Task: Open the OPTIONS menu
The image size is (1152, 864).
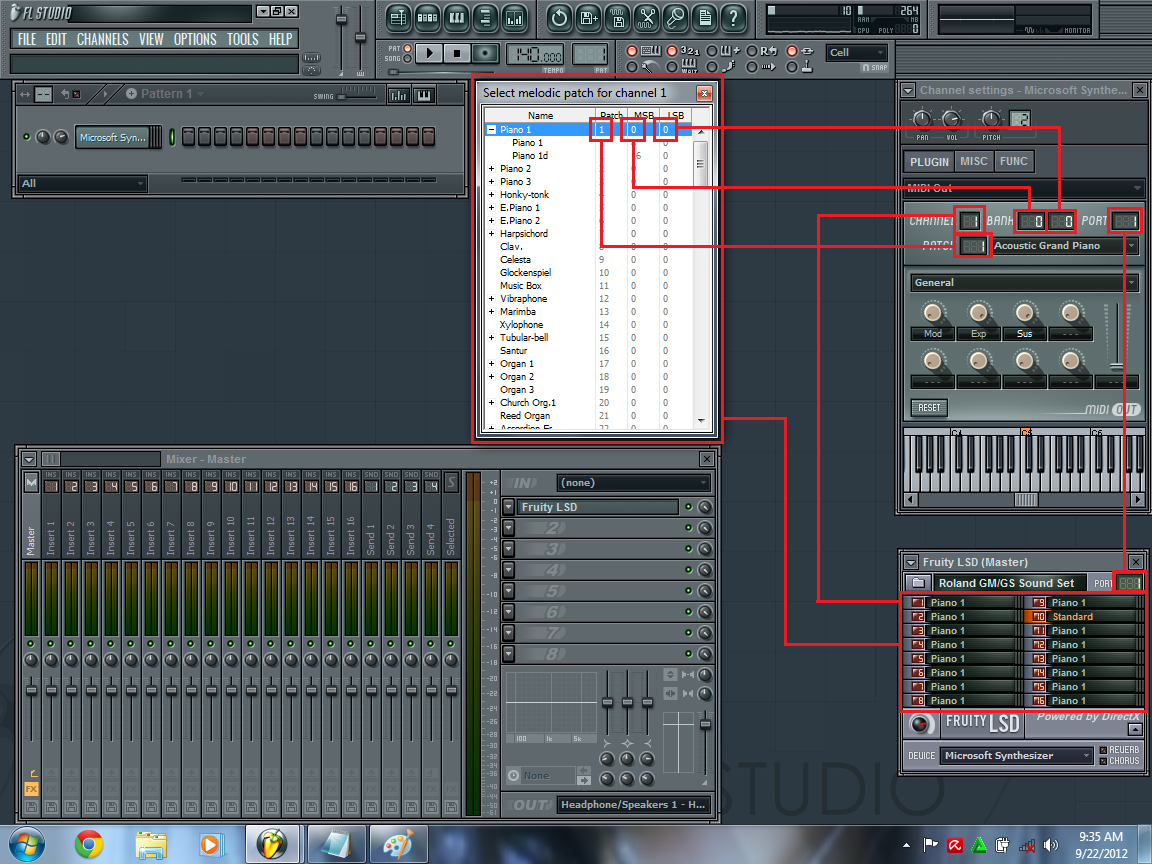Action: (x=195, y=39)
